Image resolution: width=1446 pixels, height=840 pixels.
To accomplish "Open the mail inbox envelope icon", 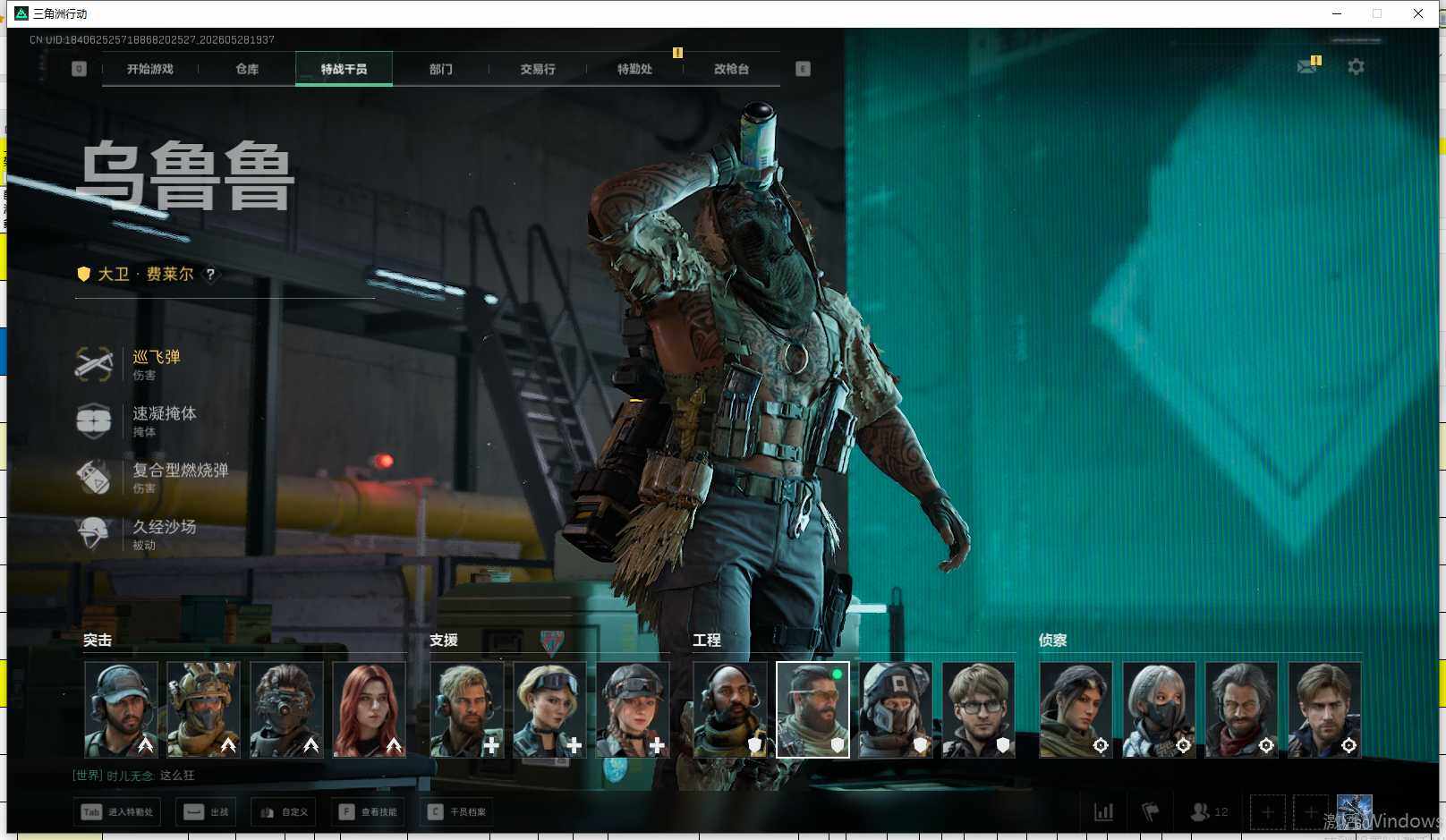I will coord(1307,67).
